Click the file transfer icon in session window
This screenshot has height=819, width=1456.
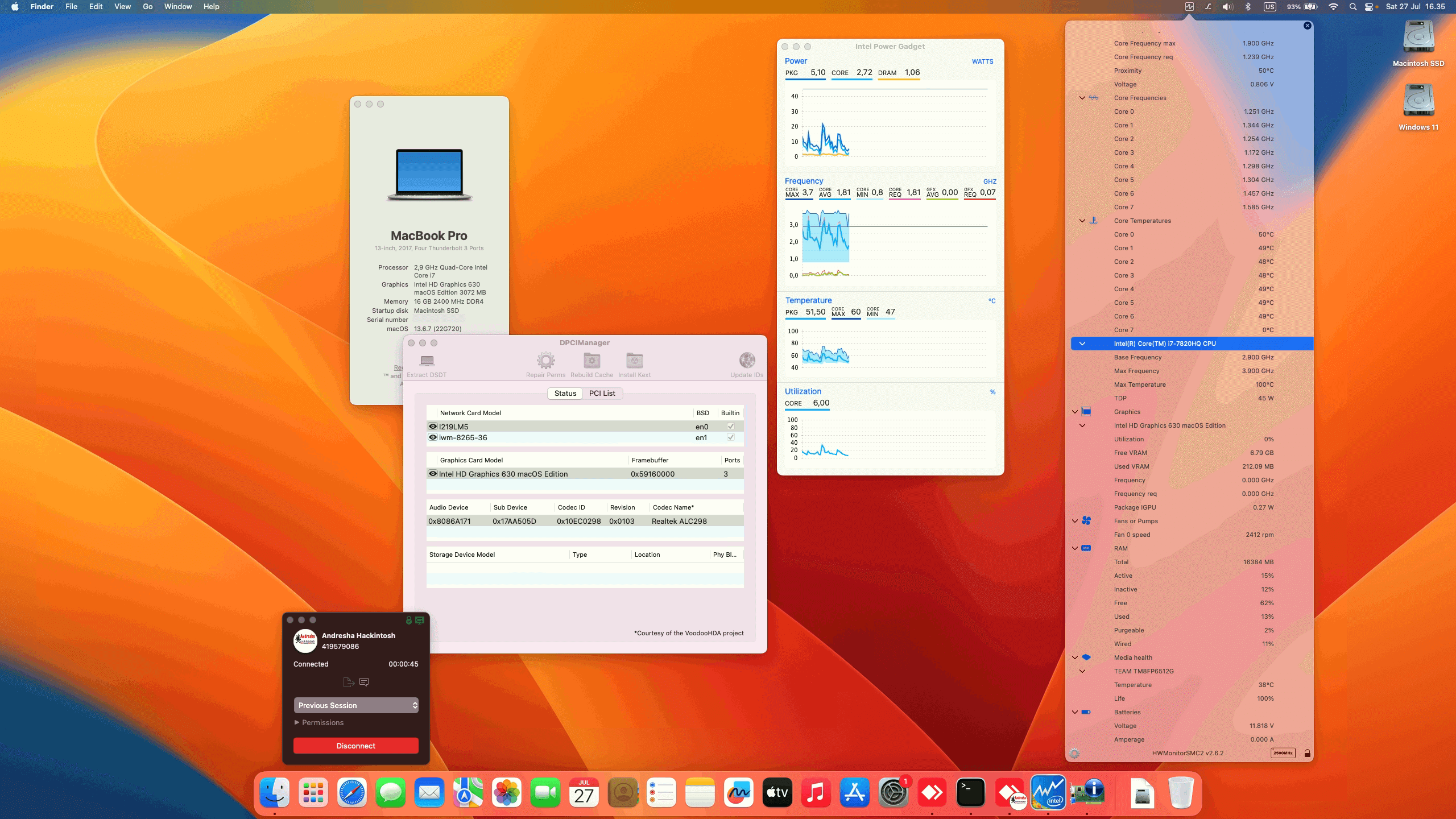(x=349, y=682)
